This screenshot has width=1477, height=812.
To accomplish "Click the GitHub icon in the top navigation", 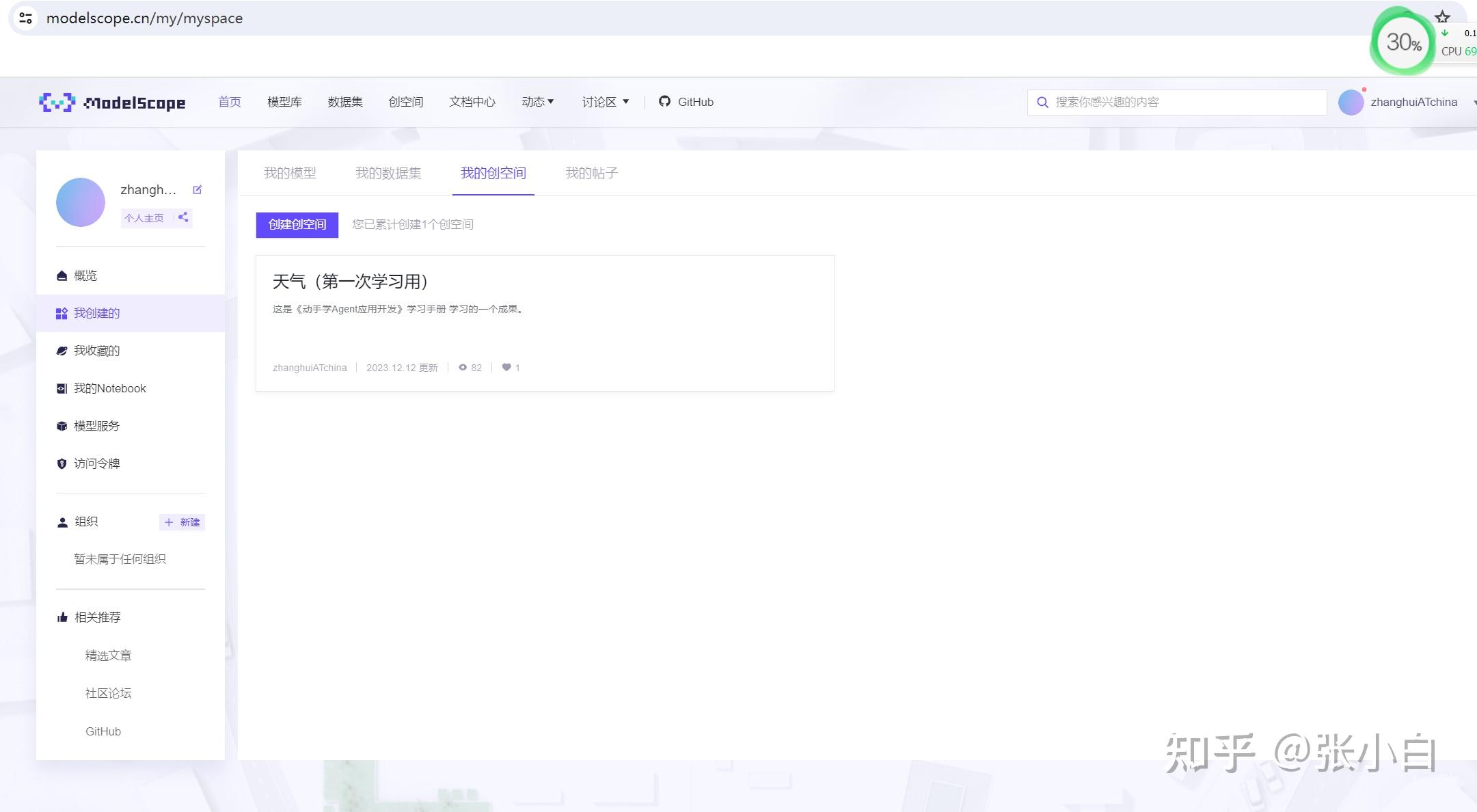I will pos(664,101).
